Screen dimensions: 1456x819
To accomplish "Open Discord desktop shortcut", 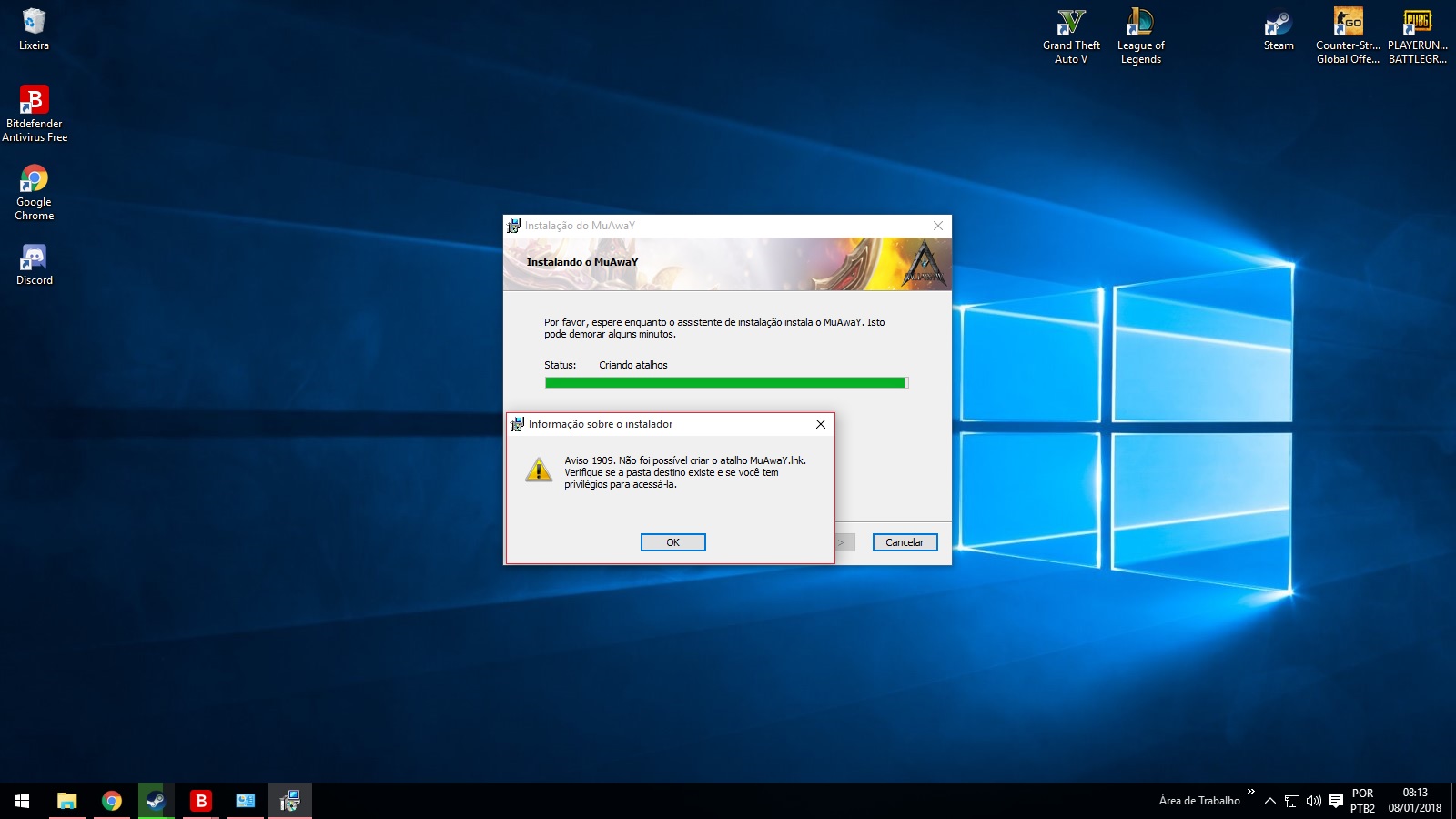I will 34,265.
